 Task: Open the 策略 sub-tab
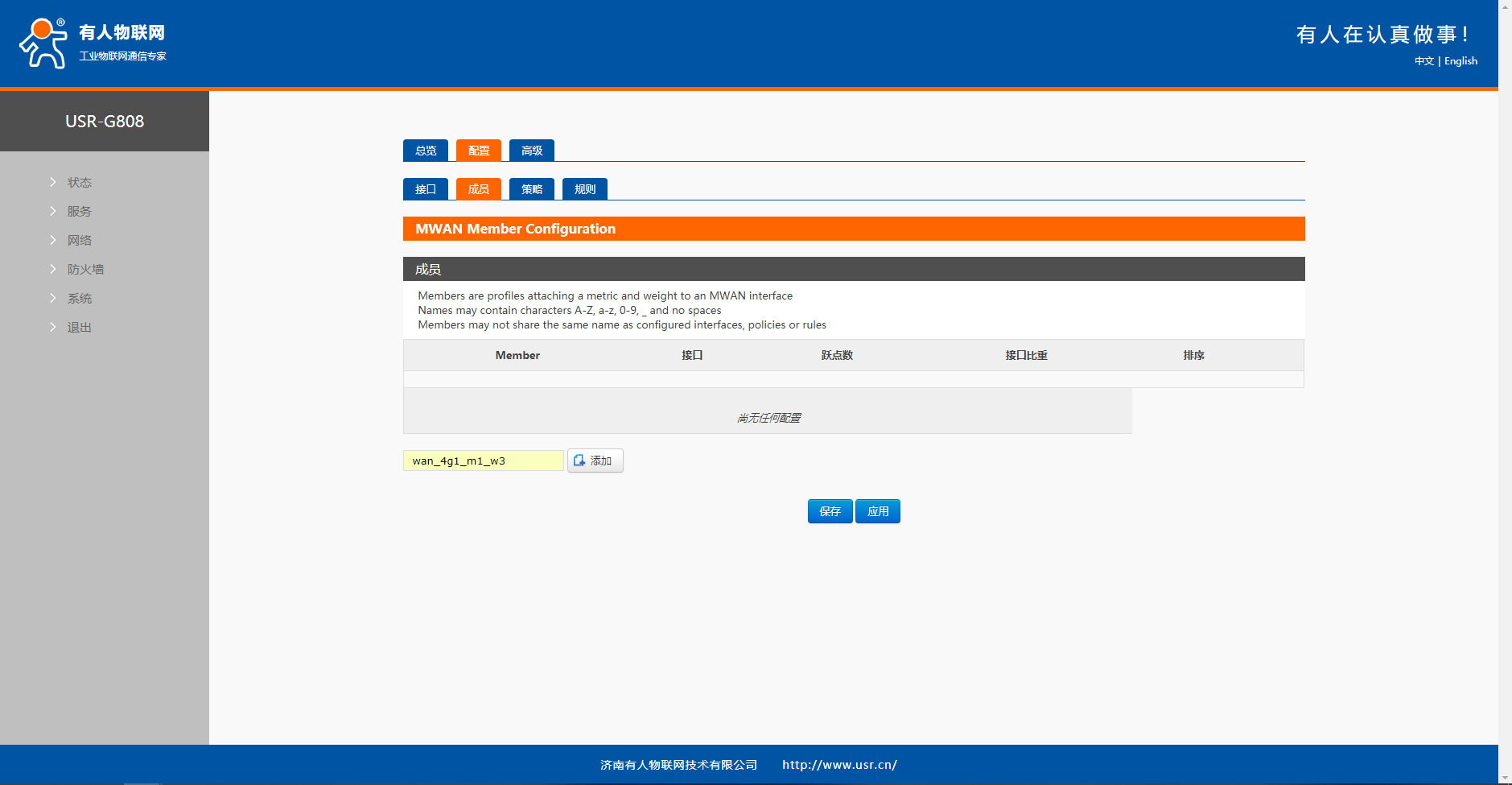click(532, 189)
